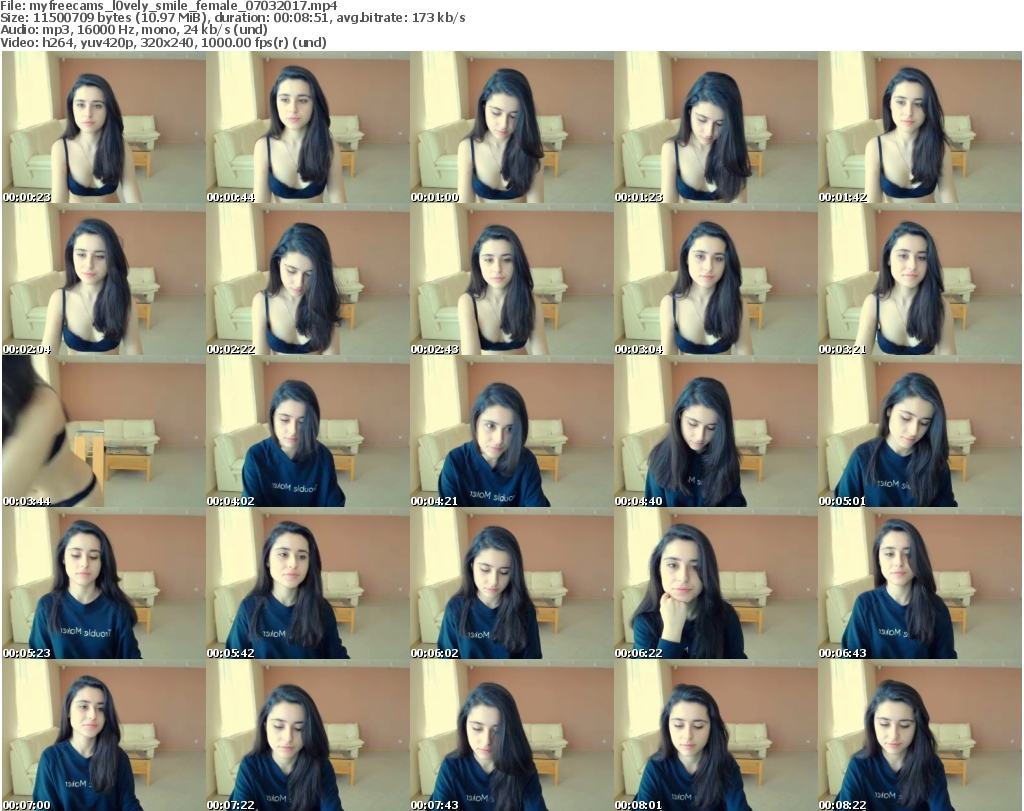This screenshot has width=1024, height=811.
Task: Choose the thumbnail at timestamp 00:01:42
Action: [920, 127]
